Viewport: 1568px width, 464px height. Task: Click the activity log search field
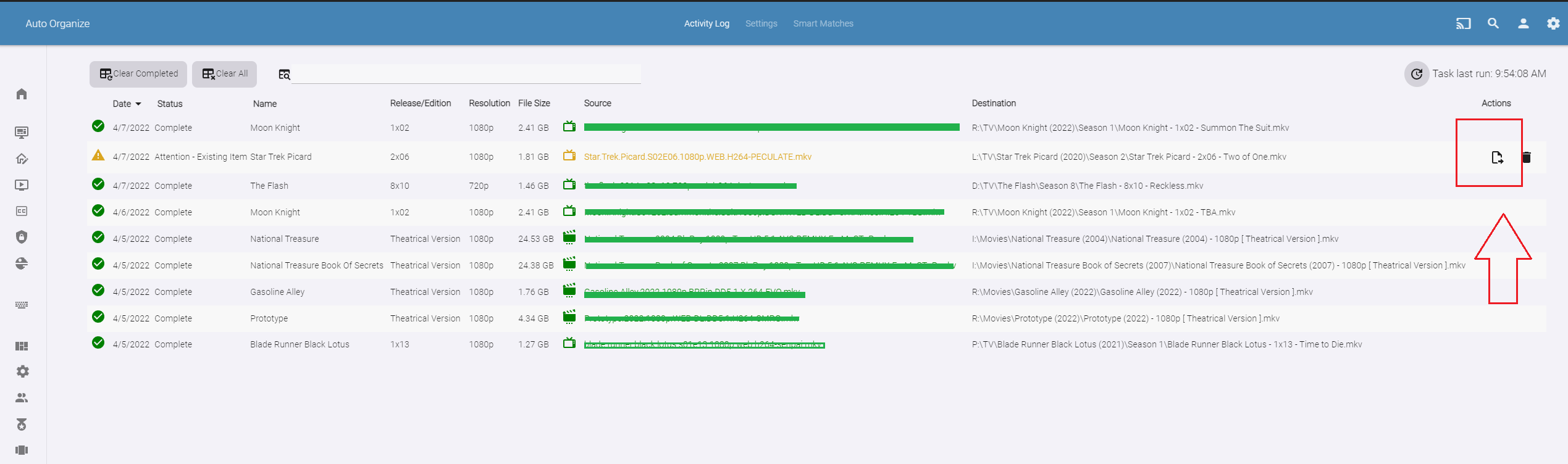tap(466, 74)
